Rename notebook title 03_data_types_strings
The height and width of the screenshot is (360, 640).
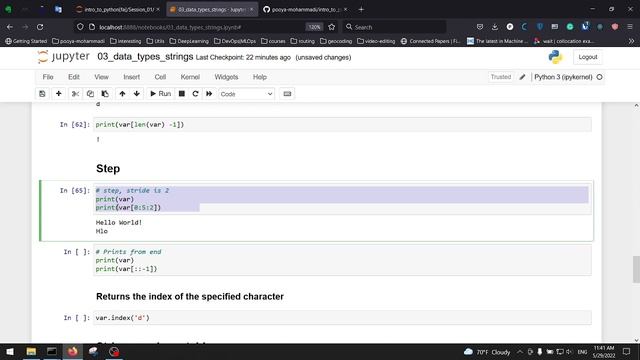tap(145, 57)
